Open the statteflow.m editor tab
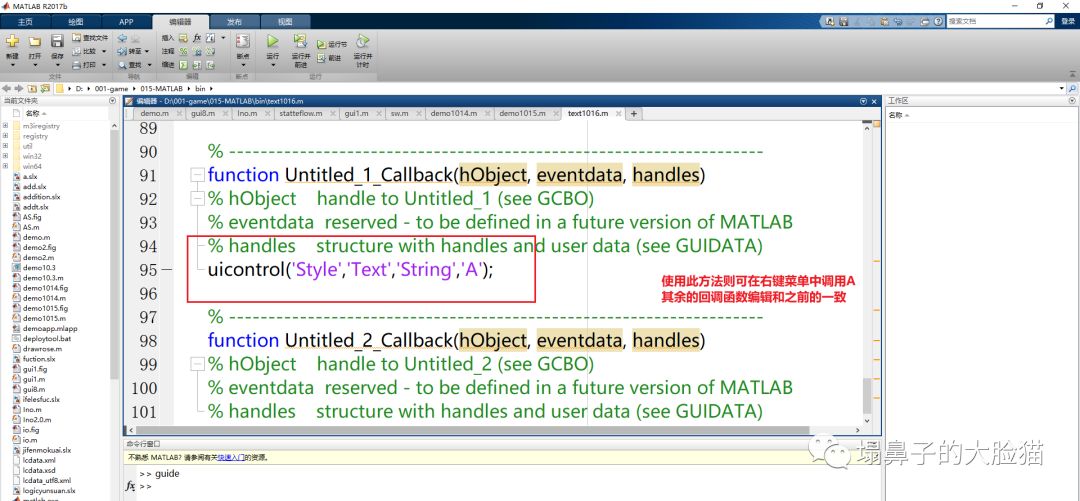The width and height of the screenshot is (1080, 501). tap(302, 113)
